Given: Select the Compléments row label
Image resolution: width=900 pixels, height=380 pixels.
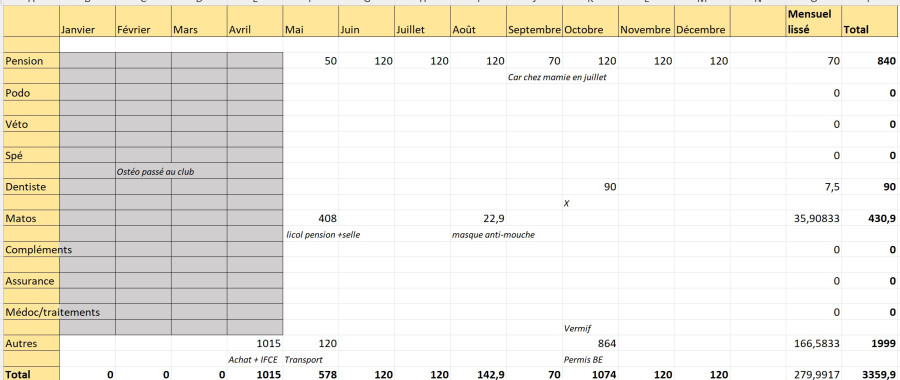Looking at the screenshot, I should (38, 250).
